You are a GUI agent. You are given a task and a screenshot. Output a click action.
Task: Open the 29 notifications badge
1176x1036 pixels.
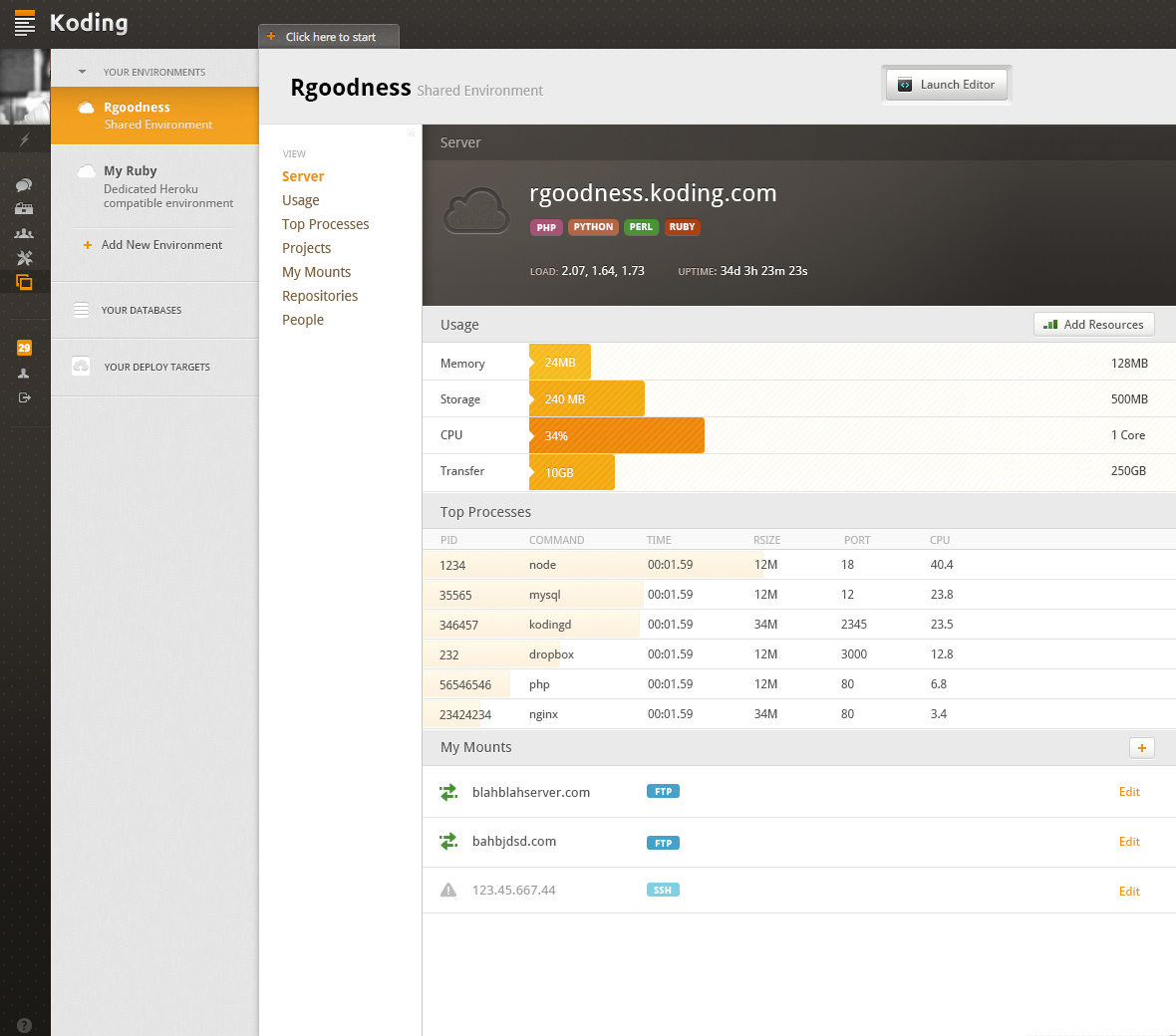(24, 348)
